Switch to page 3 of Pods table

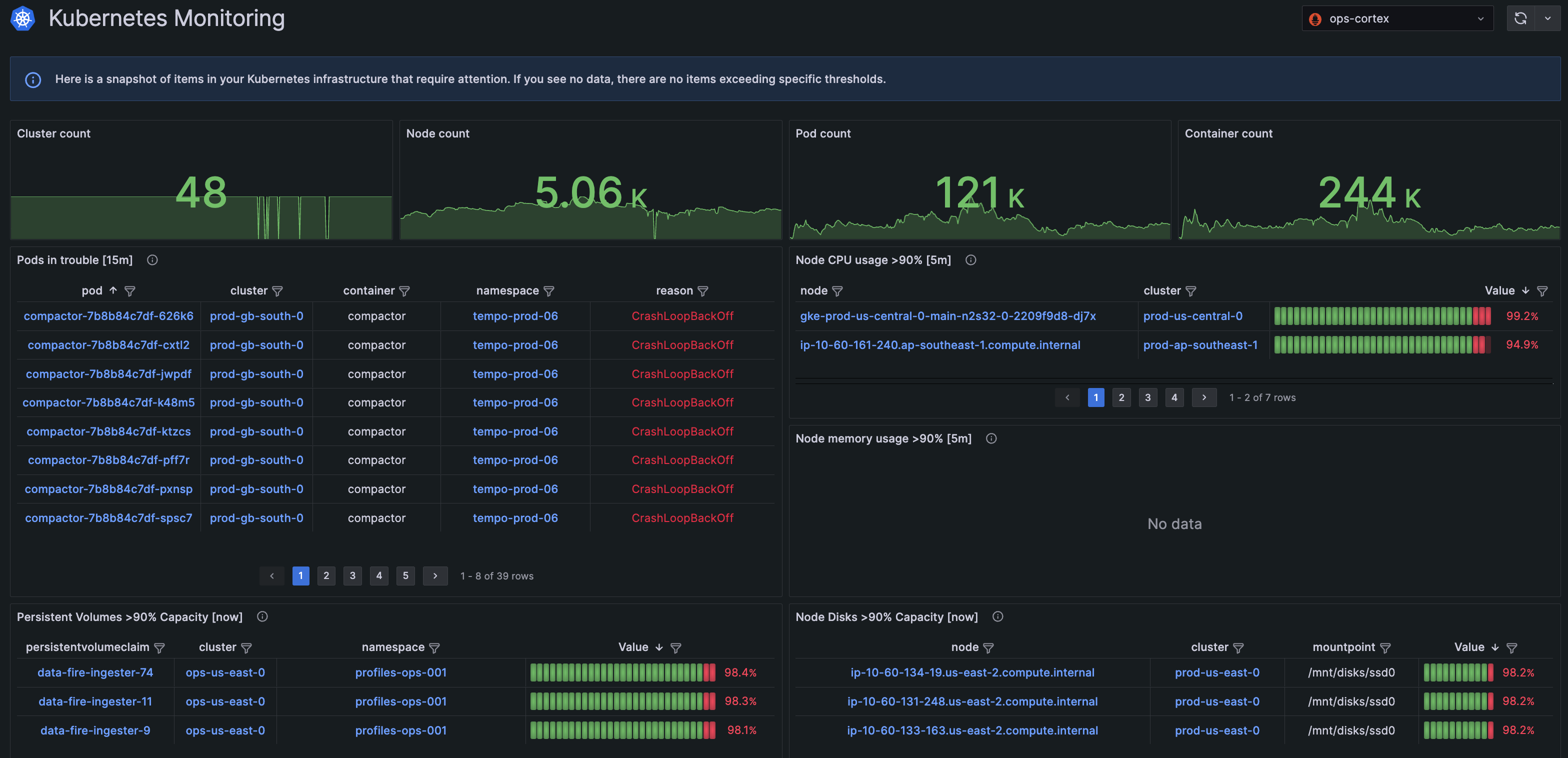[352, 576]
